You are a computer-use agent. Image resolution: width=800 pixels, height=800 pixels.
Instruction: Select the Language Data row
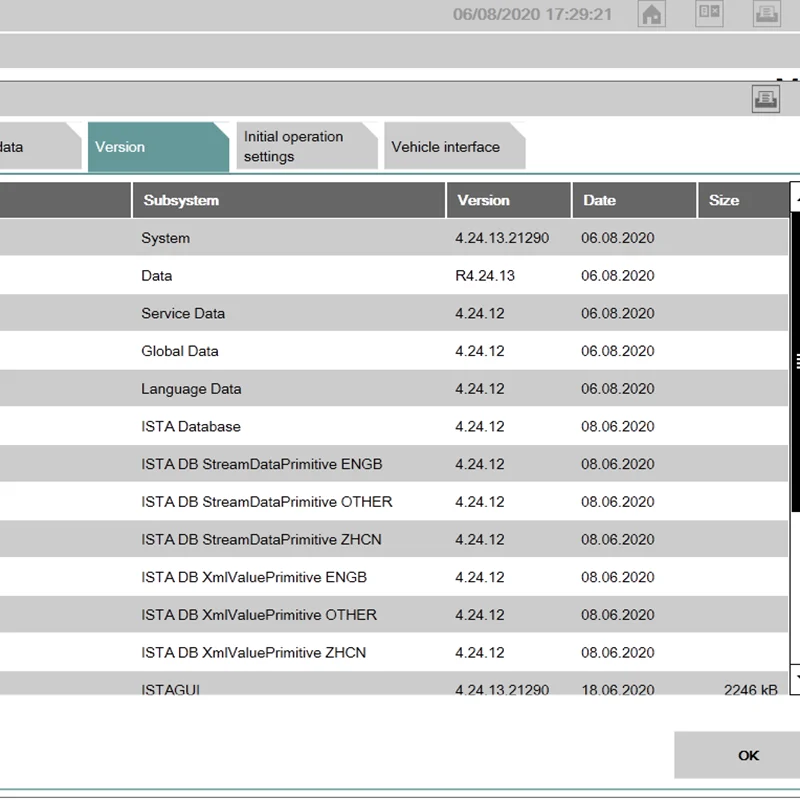point(394,389)
